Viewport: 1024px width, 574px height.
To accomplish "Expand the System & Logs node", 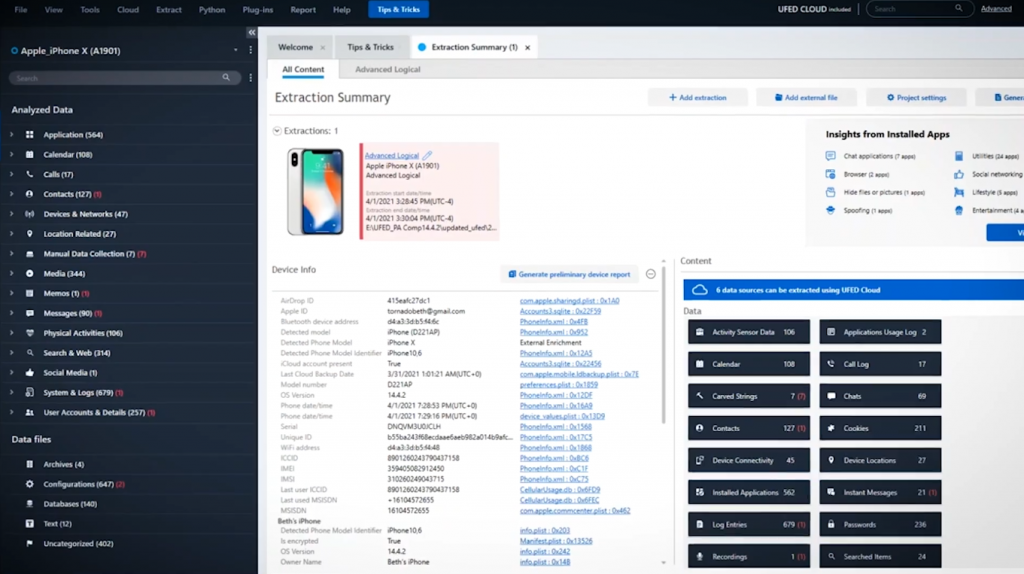I will (11, 392).
